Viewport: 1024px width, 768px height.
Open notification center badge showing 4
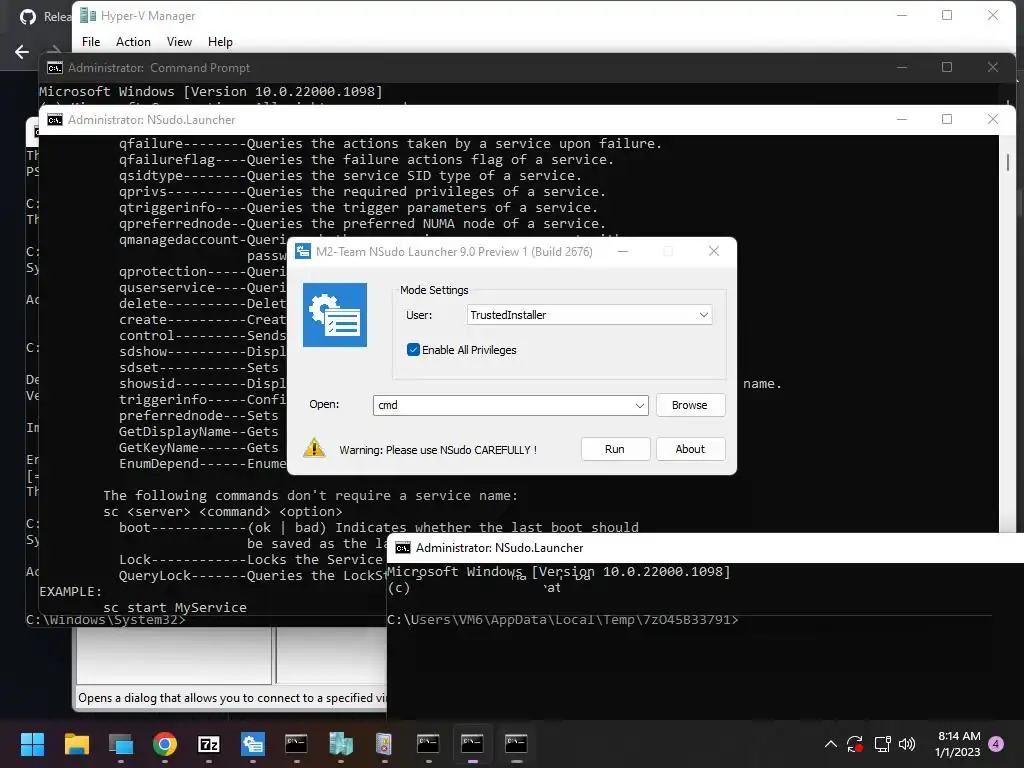coord(996,744)
